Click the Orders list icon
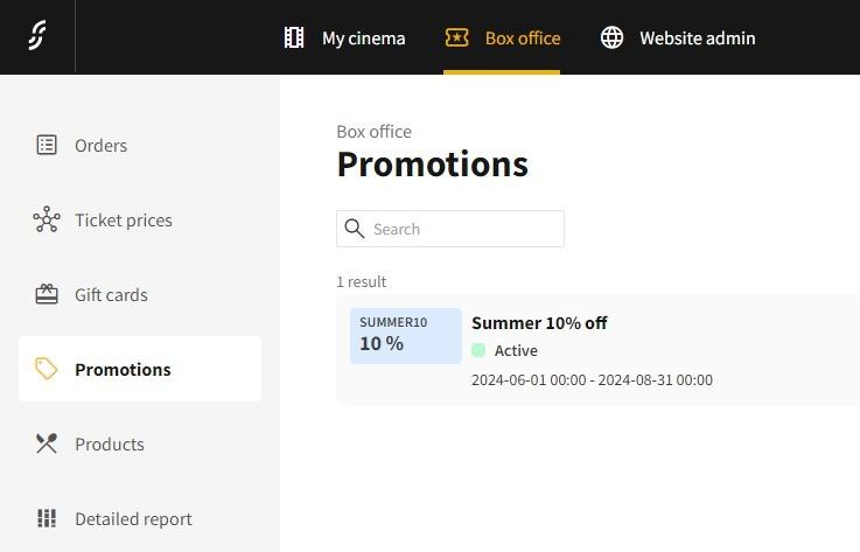The width and height of the screenshot is (860, 552). 46,145
